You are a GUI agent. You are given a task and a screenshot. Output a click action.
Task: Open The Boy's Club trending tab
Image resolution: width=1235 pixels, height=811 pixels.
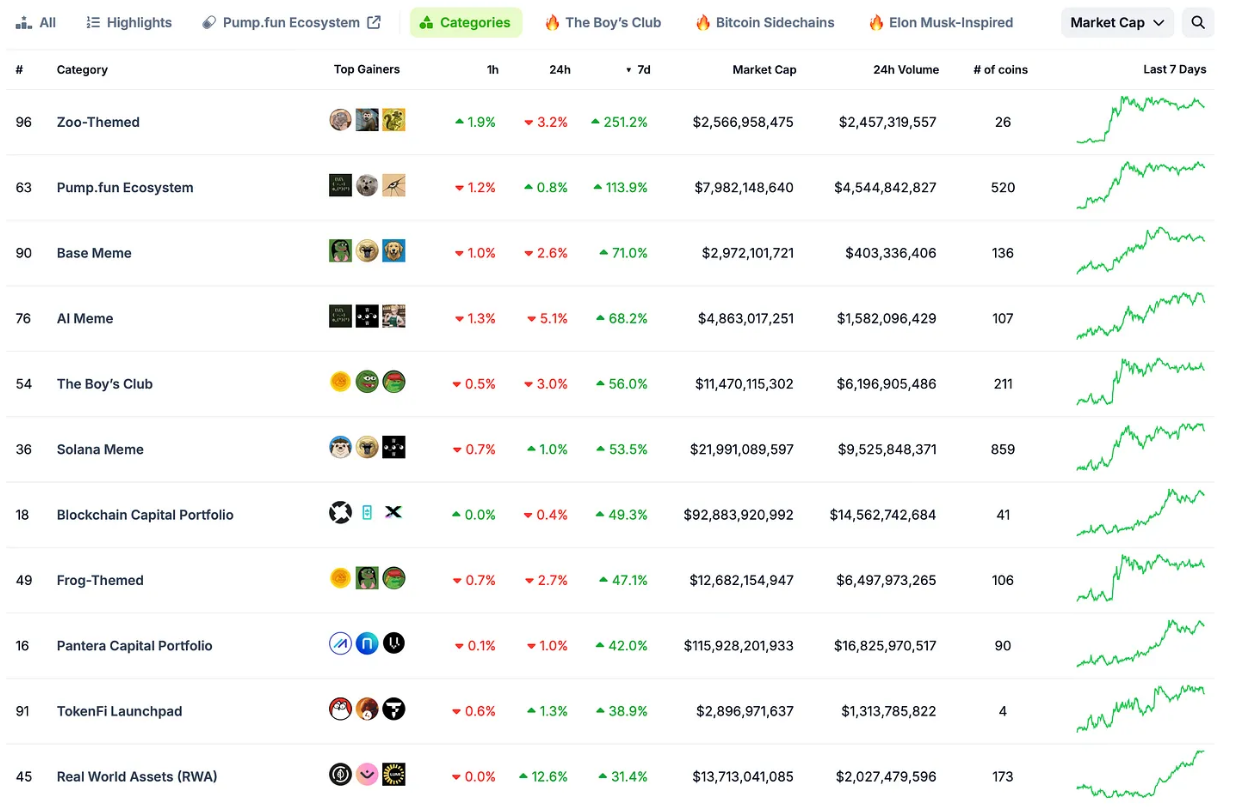(x=603, y=22)
